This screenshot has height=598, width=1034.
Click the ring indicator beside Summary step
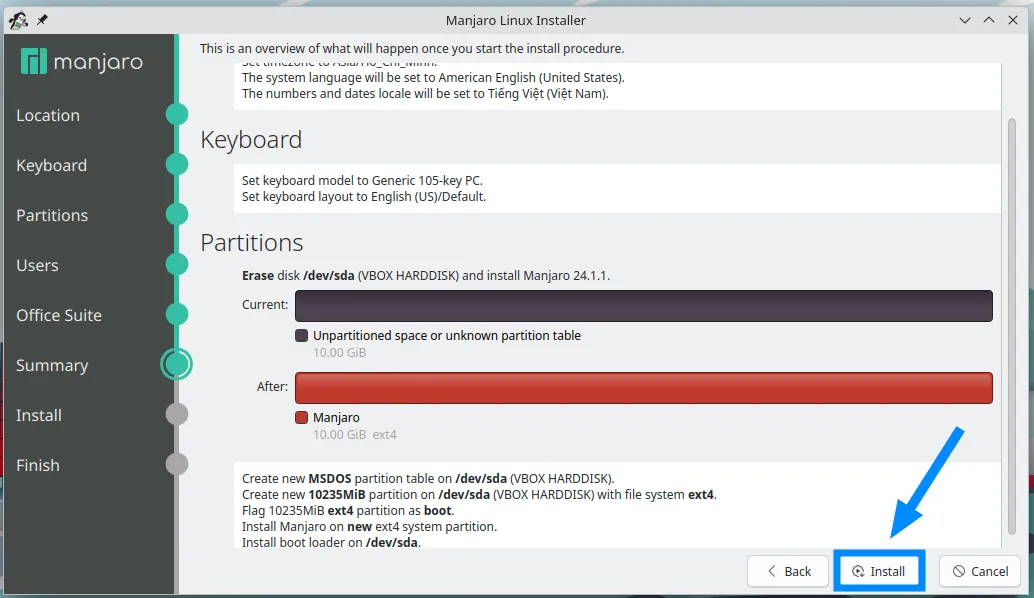[177, 364]
